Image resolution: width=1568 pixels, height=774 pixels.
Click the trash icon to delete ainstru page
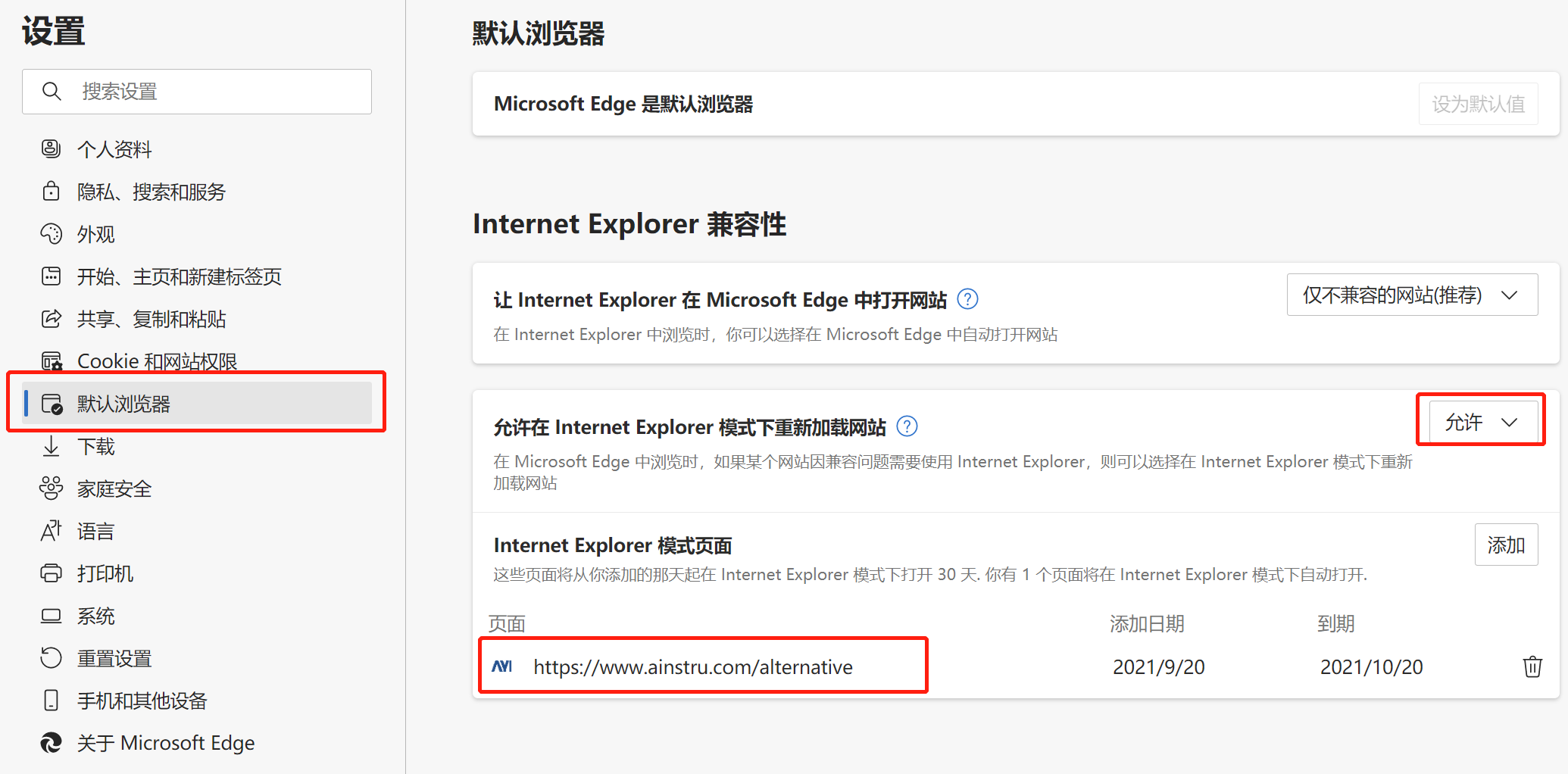pos(1532,666)
